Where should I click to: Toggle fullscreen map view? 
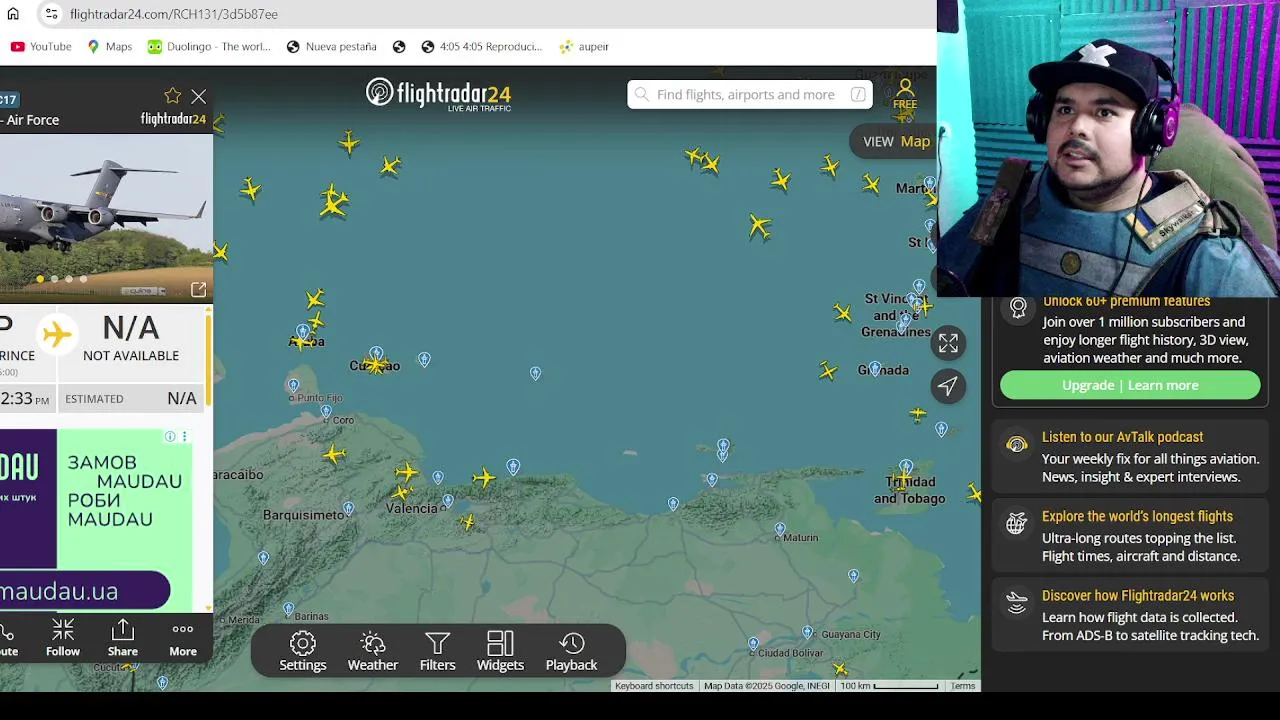click(948, 343)
